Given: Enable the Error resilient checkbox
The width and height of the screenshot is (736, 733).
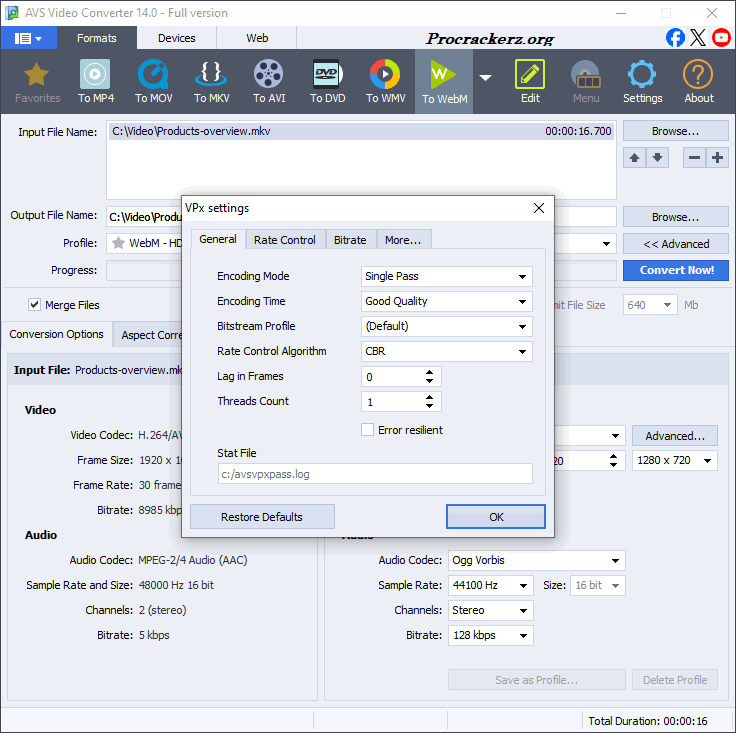Looking at the screenshot, I should coord(368,430).
